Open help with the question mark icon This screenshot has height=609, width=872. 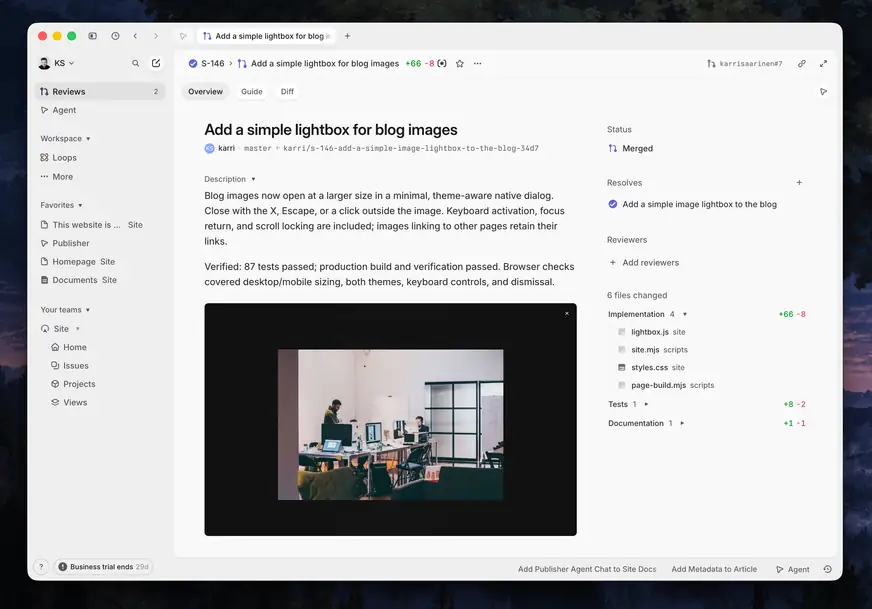41,567
